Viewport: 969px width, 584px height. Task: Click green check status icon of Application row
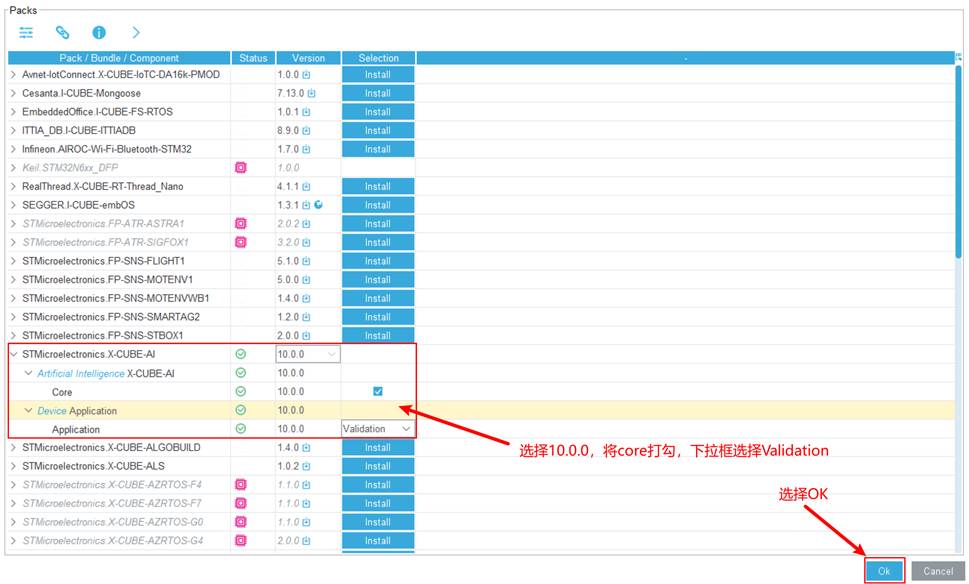(x=241, y=428)
